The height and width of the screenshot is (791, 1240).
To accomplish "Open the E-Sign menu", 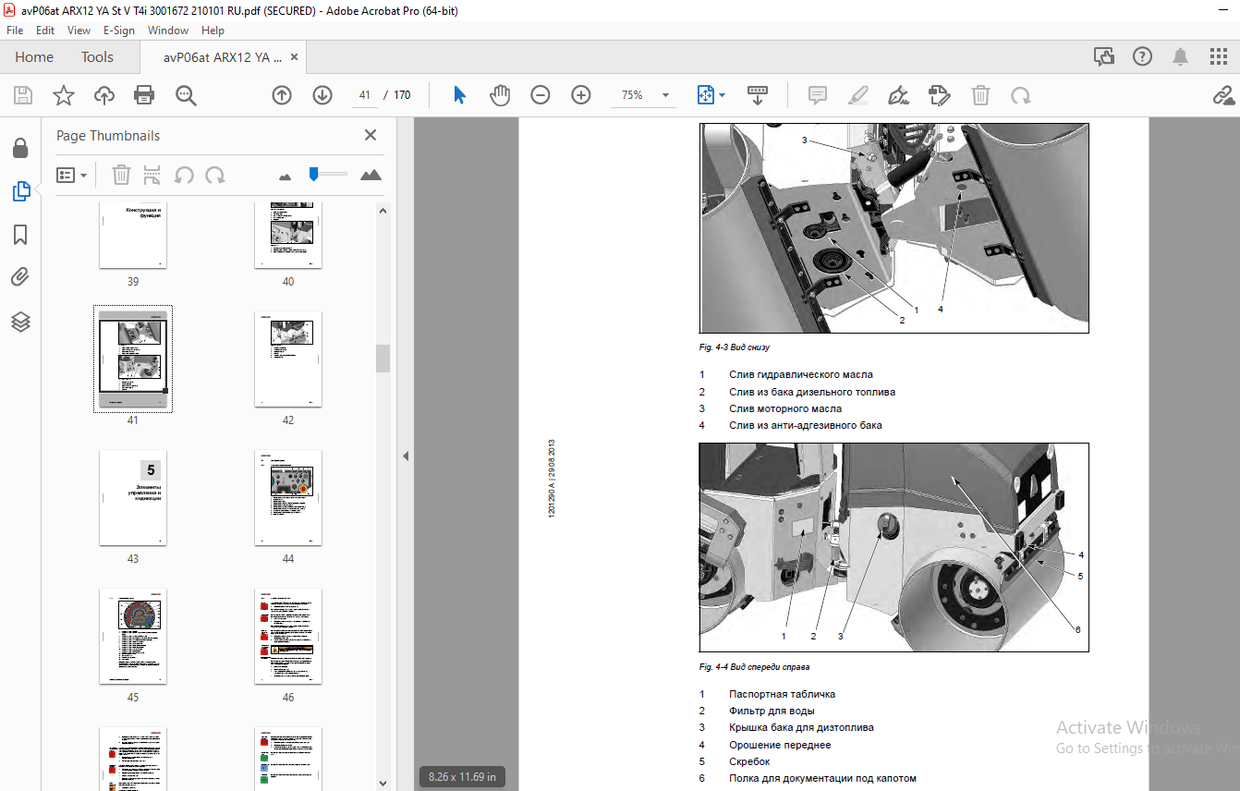I will click(118, 30).
